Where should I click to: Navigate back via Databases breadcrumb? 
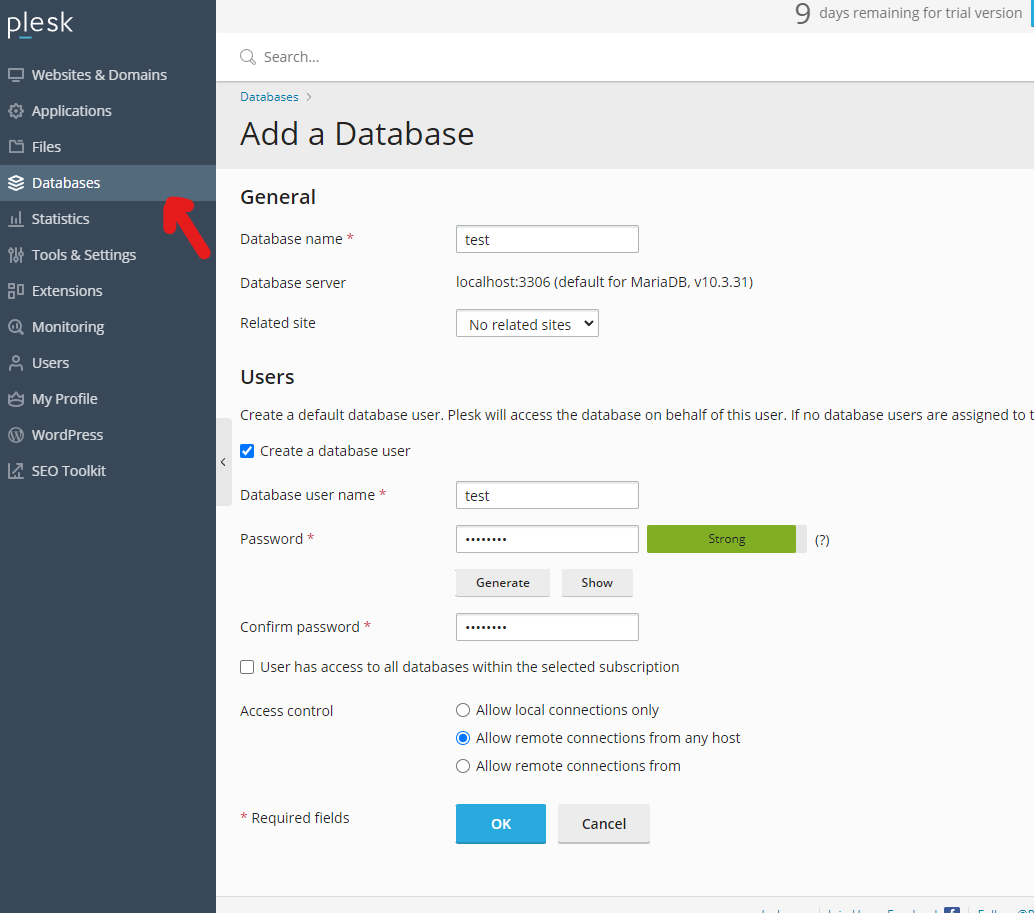(x=269, y=96)
